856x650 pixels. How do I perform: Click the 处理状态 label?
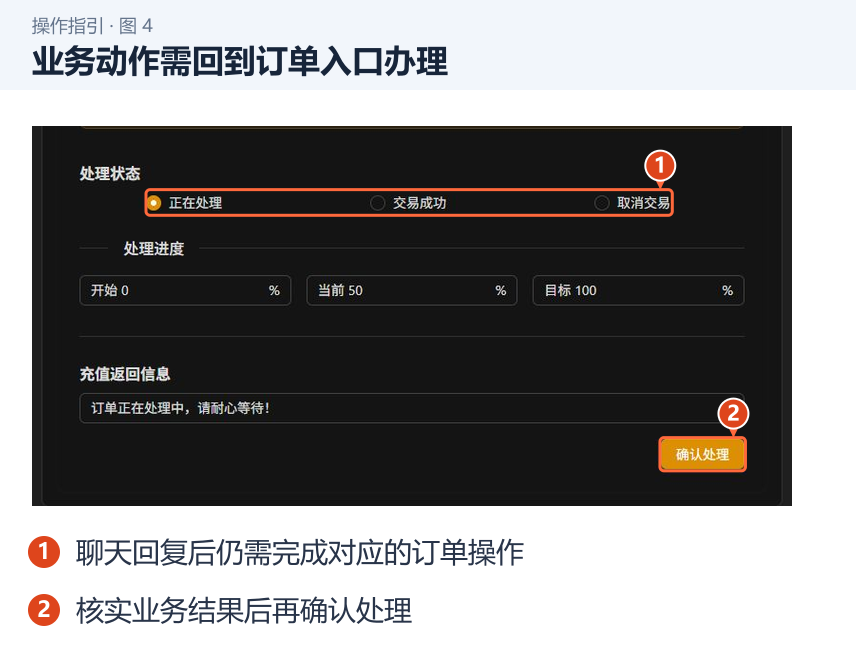click(110, 174)
